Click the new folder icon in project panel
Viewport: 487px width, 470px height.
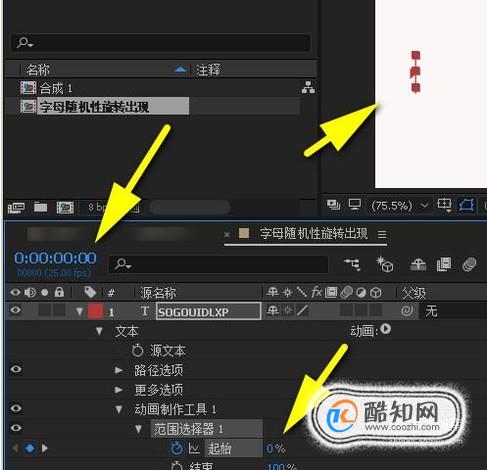(40, 207)
